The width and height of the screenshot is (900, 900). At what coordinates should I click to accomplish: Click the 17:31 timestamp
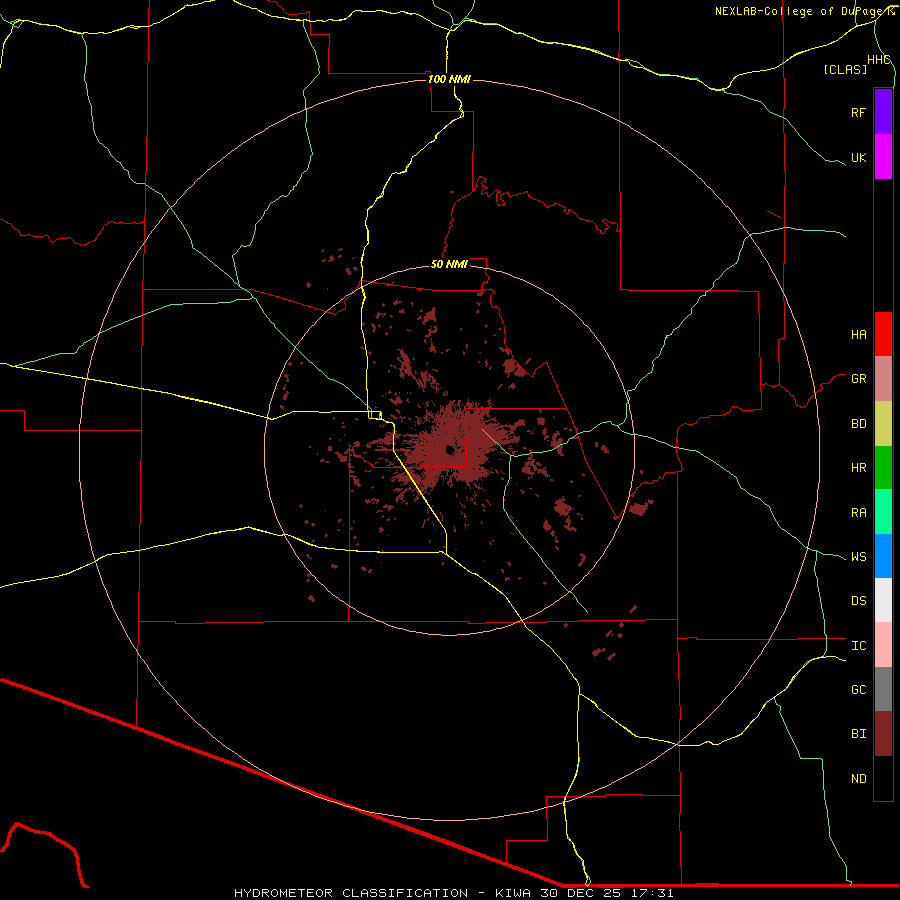[x=651, y=893]
